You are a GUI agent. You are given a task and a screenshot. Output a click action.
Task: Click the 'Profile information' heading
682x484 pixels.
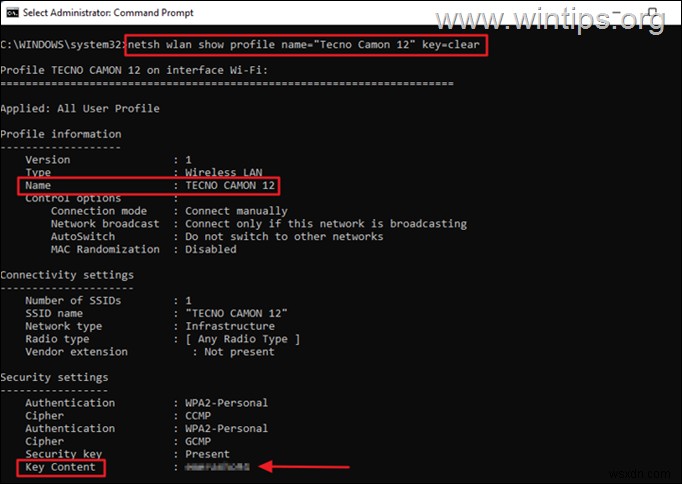point(61,134)
